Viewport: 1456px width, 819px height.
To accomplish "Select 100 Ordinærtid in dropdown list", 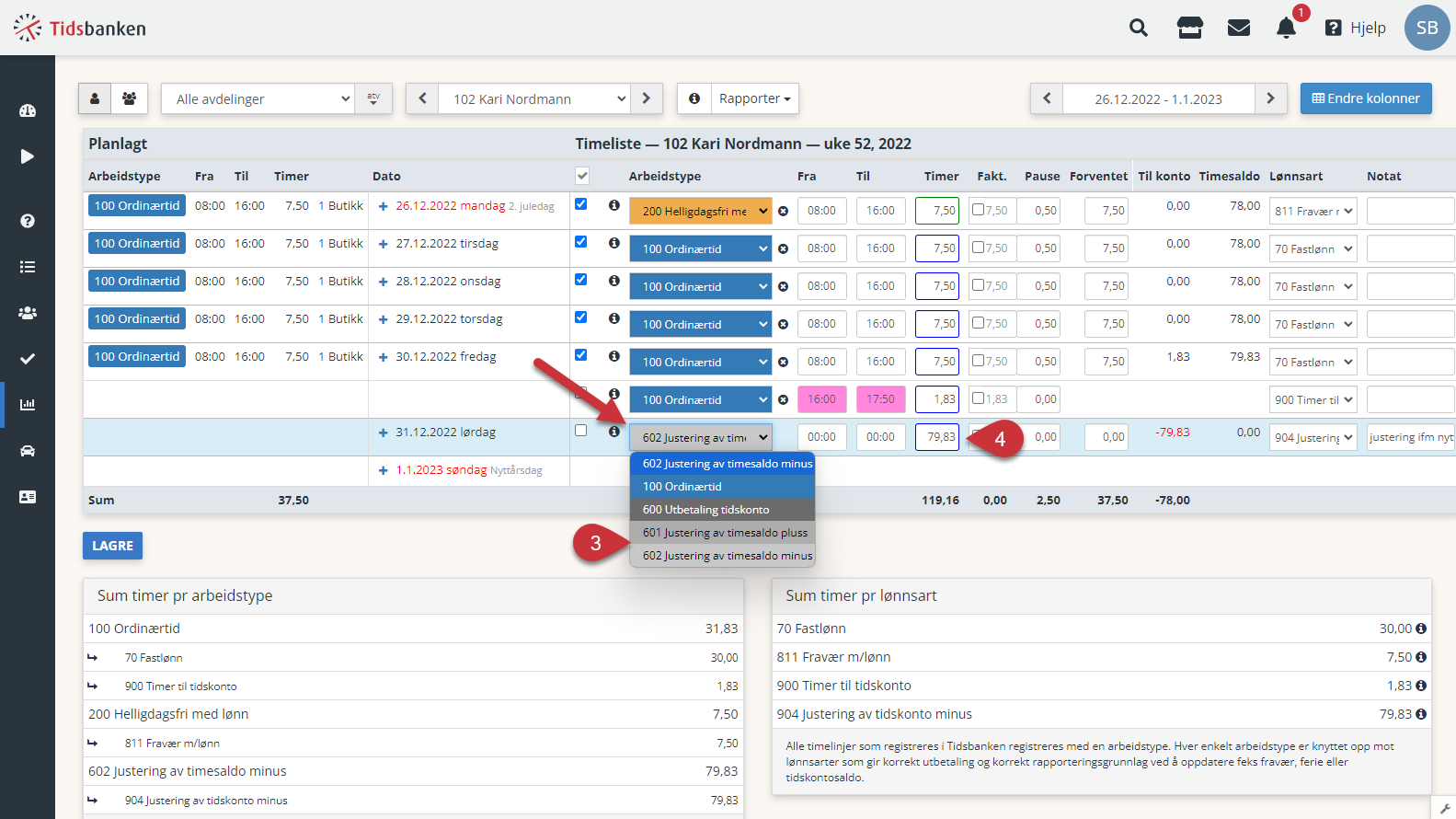I will click(x=723, y=487).
